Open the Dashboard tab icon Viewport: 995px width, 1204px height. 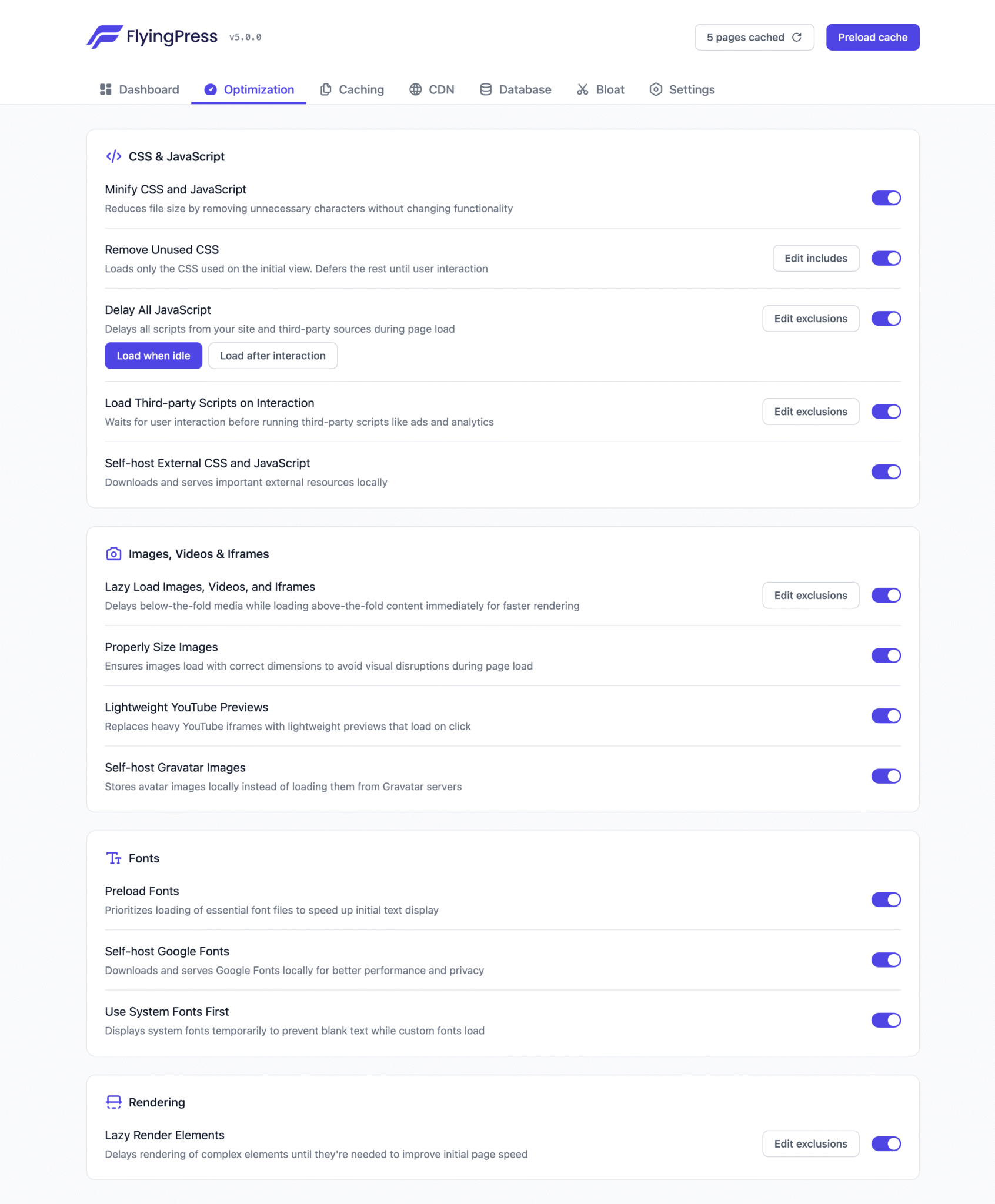pos(106,89)
